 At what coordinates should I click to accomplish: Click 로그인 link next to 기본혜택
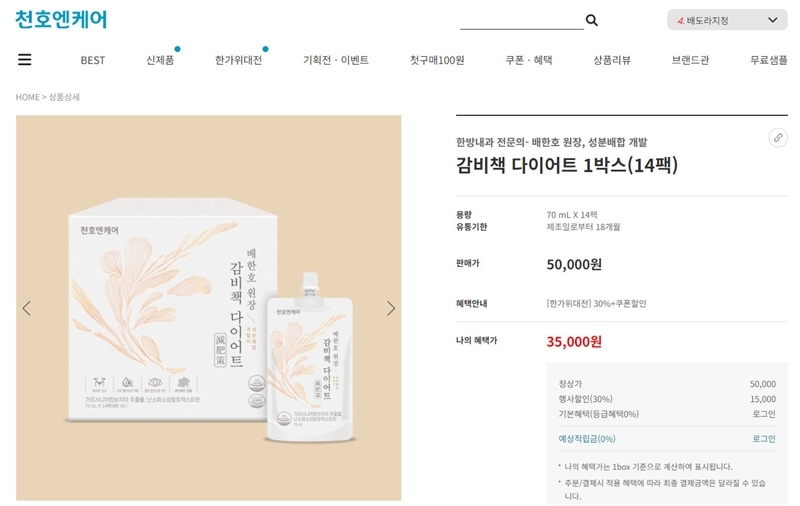click(764, 414)
